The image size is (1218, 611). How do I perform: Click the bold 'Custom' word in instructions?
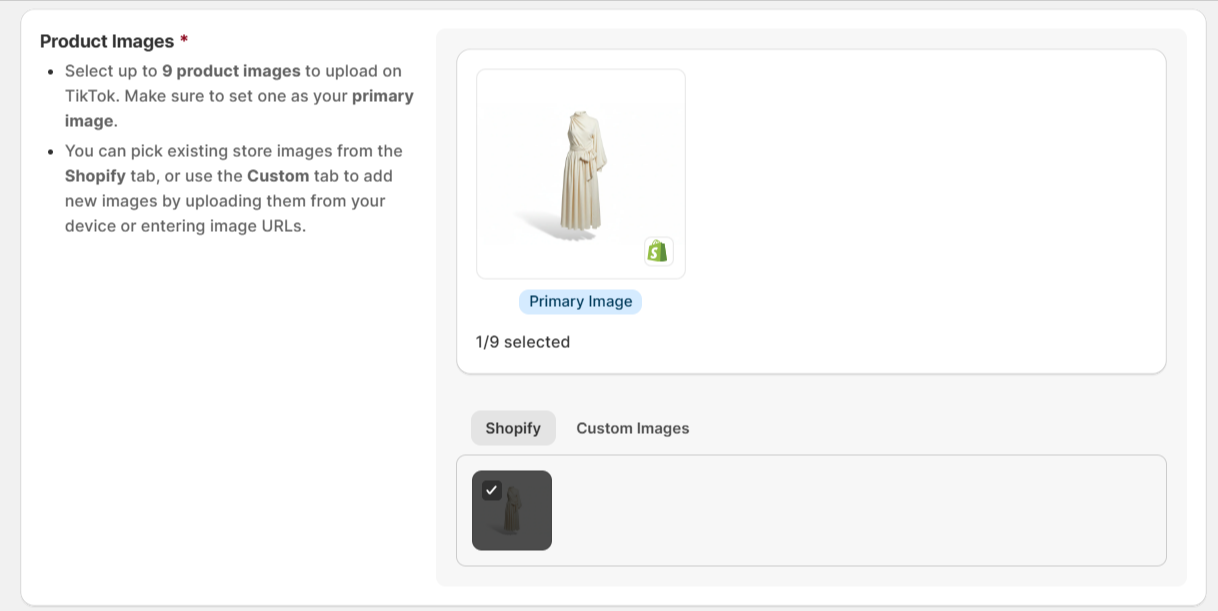click(x=277, y=176)
